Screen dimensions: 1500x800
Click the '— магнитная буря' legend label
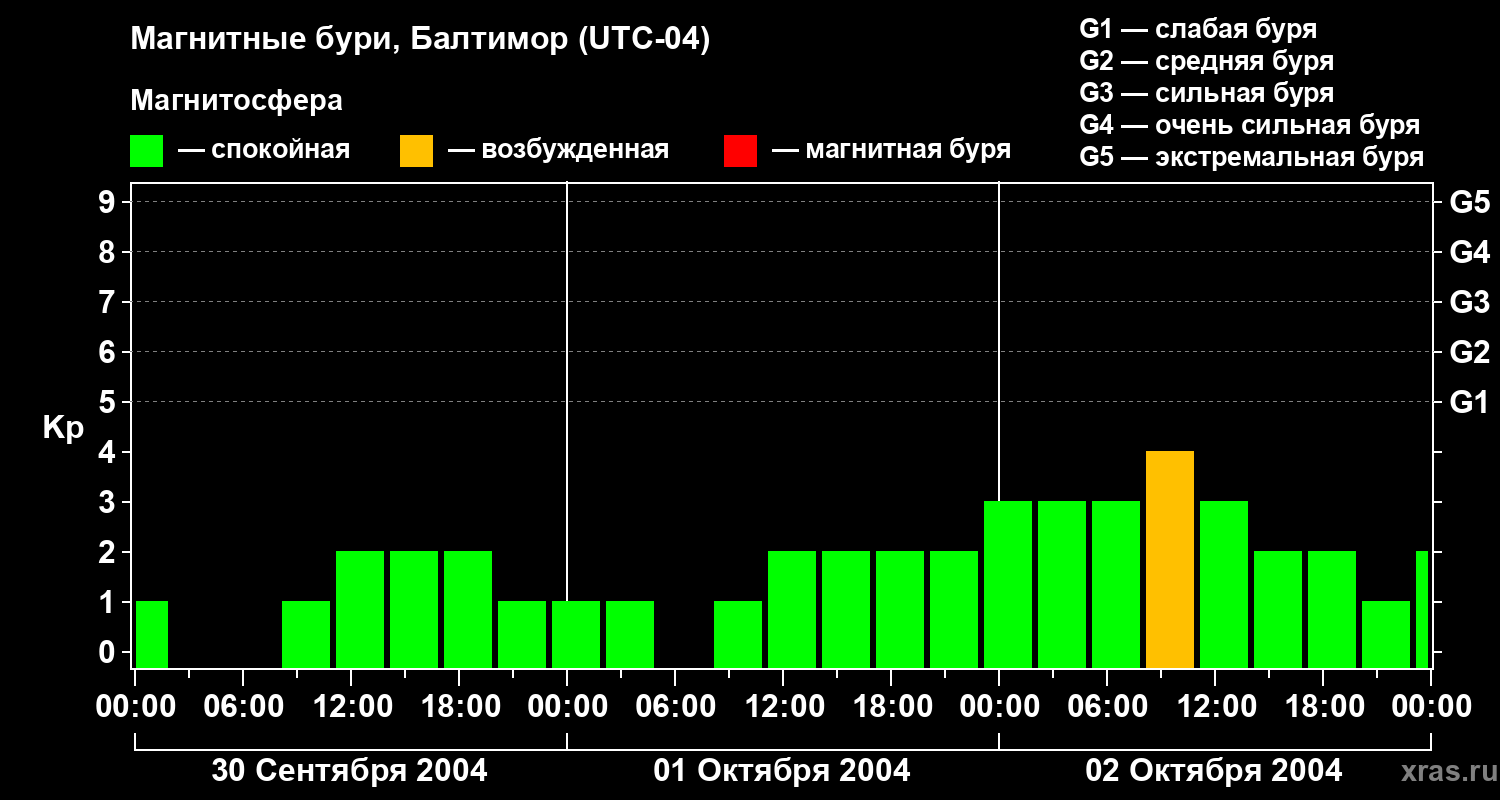[891, 150]
